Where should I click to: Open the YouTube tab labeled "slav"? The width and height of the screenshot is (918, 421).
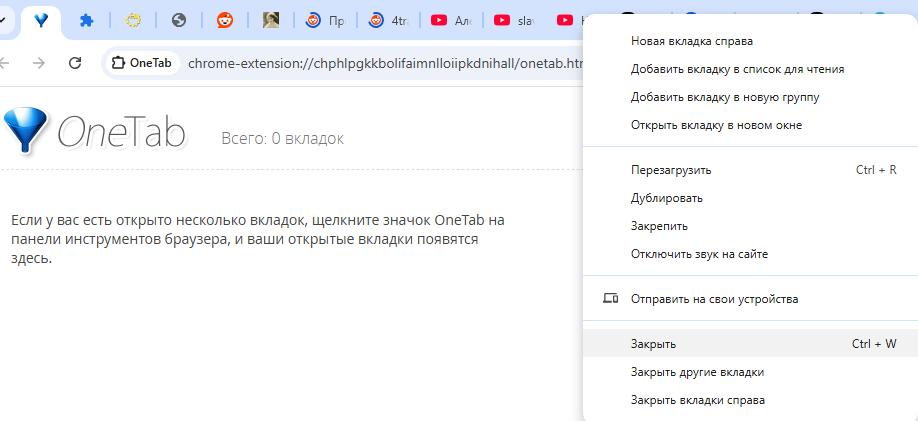point(515,21)
